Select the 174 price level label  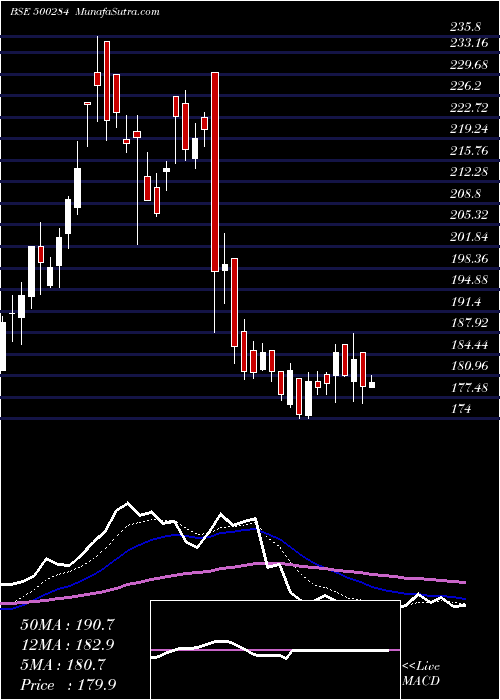point(460,408)
